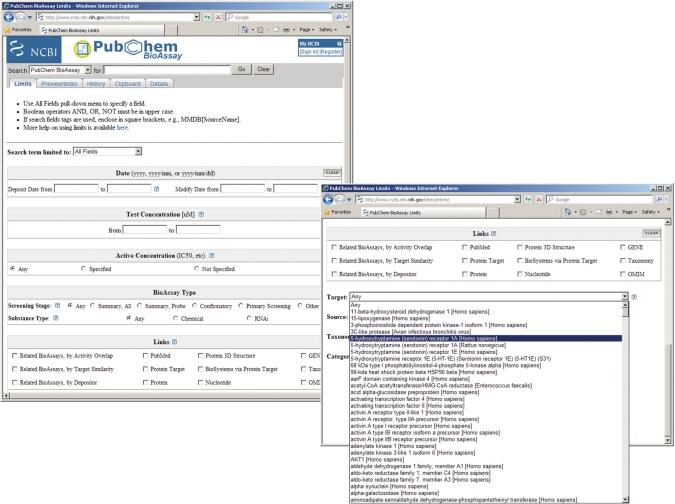This screenshot has height=504, width=675.
Task: Open help icon beside Links in left window
Action: point(174,342)
